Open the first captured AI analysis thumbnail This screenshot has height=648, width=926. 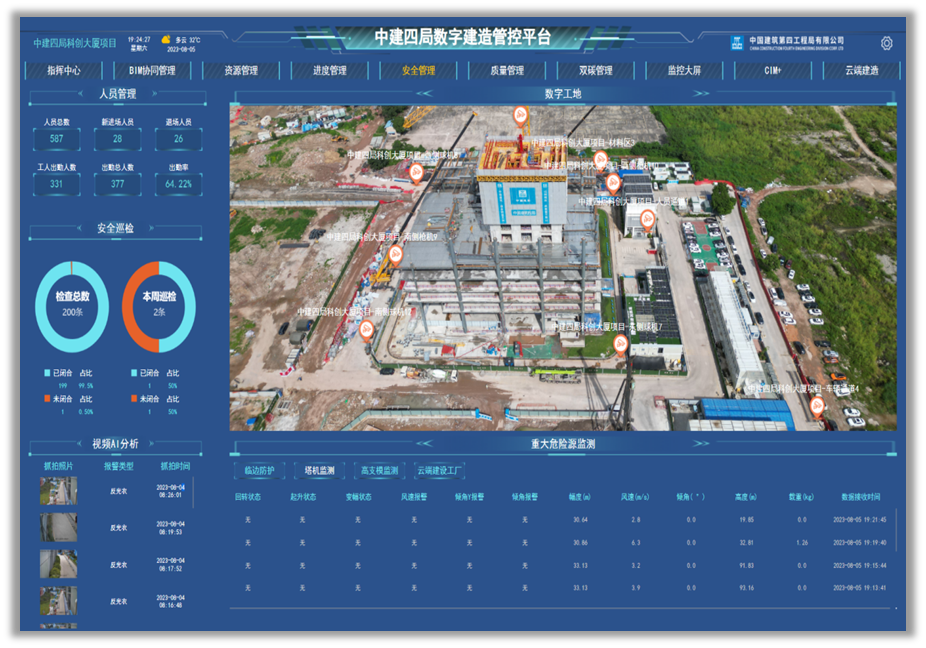coord(58,490)
